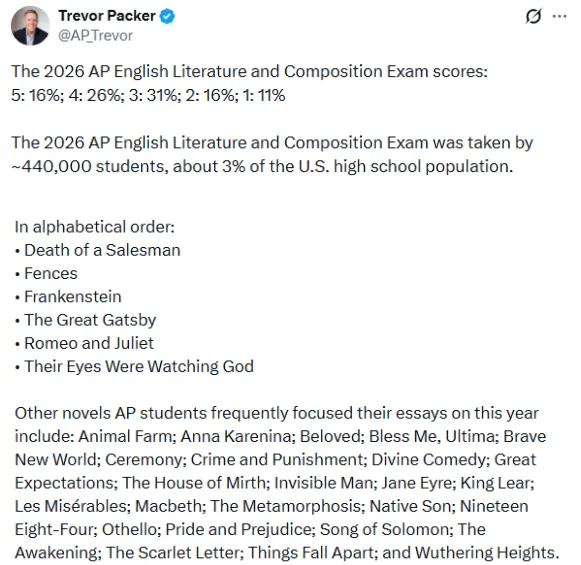This screenshot has height=565, width=581.
Task: Click The Great Gatsby bullet item
Action: click(86, 320)
